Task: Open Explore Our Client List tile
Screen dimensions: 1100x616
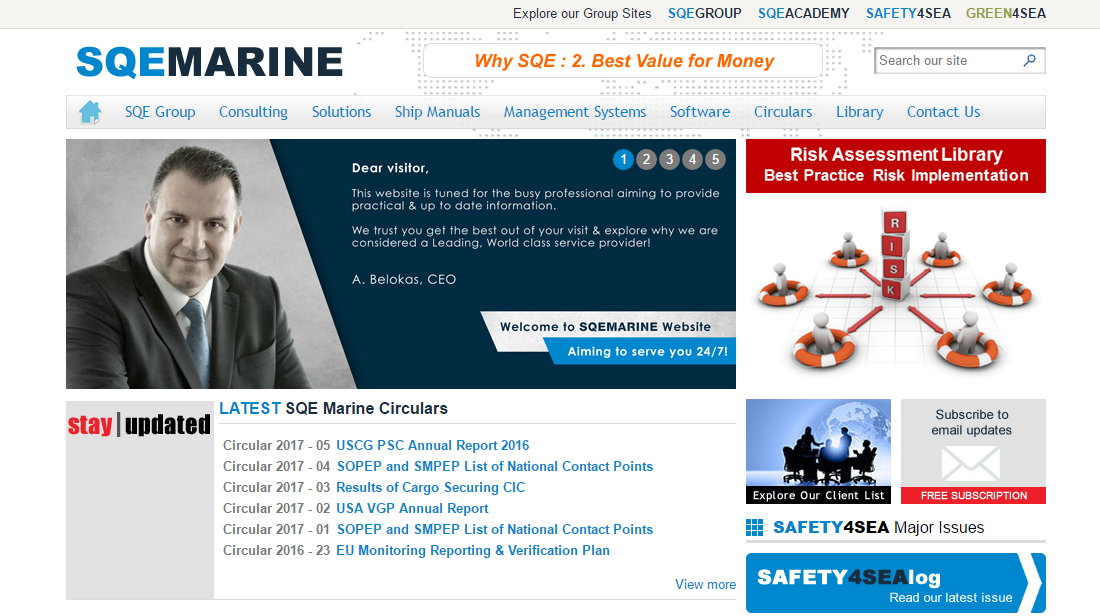Action: (819, 451)
